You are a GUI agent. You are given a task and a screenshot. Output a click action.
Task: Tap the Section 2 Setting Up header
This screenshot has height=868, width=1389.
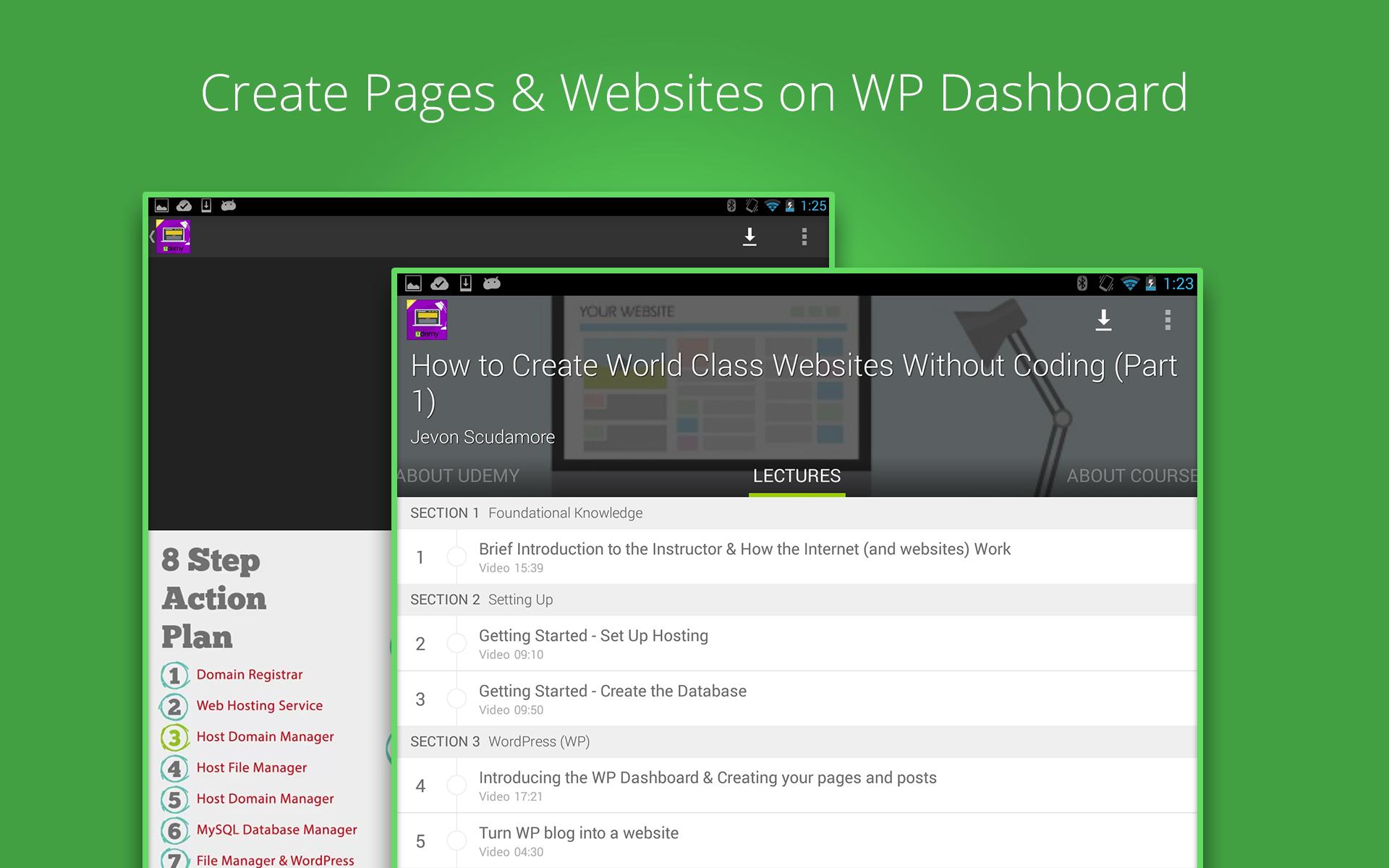[x=482, y=600]
